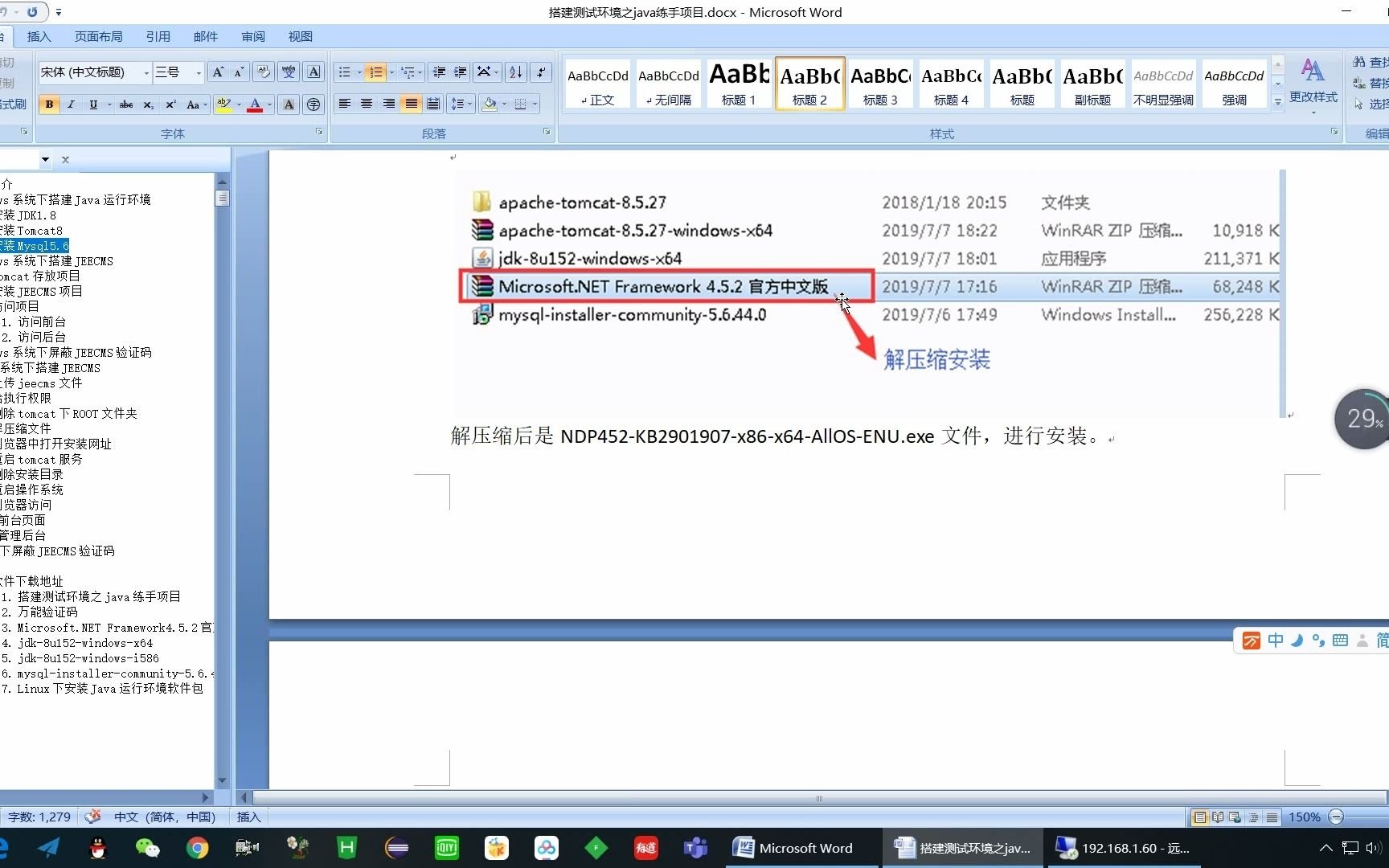Screen dimensions: 1389x868
Task: Switch to the 页面布局 ribbon tab
Action: 98,36
